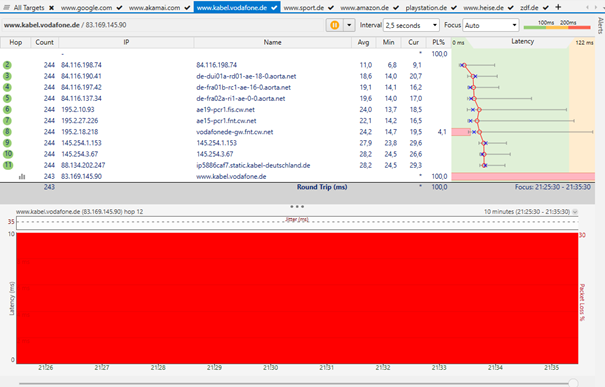Select the ae19-pcr1.fis.cw.net hop name

[x=225, y=110]
